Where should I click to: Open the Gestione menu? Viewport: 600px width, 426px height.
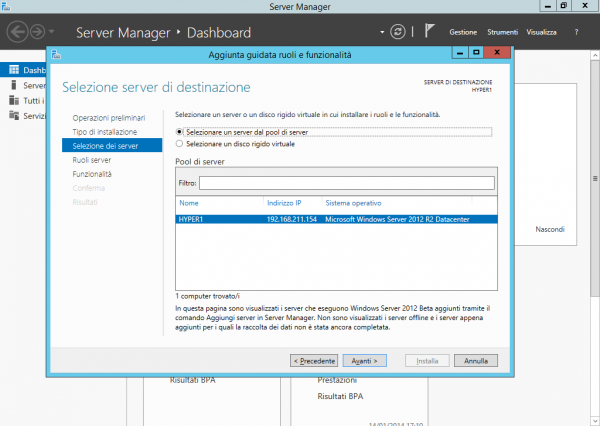pos(463,32)
